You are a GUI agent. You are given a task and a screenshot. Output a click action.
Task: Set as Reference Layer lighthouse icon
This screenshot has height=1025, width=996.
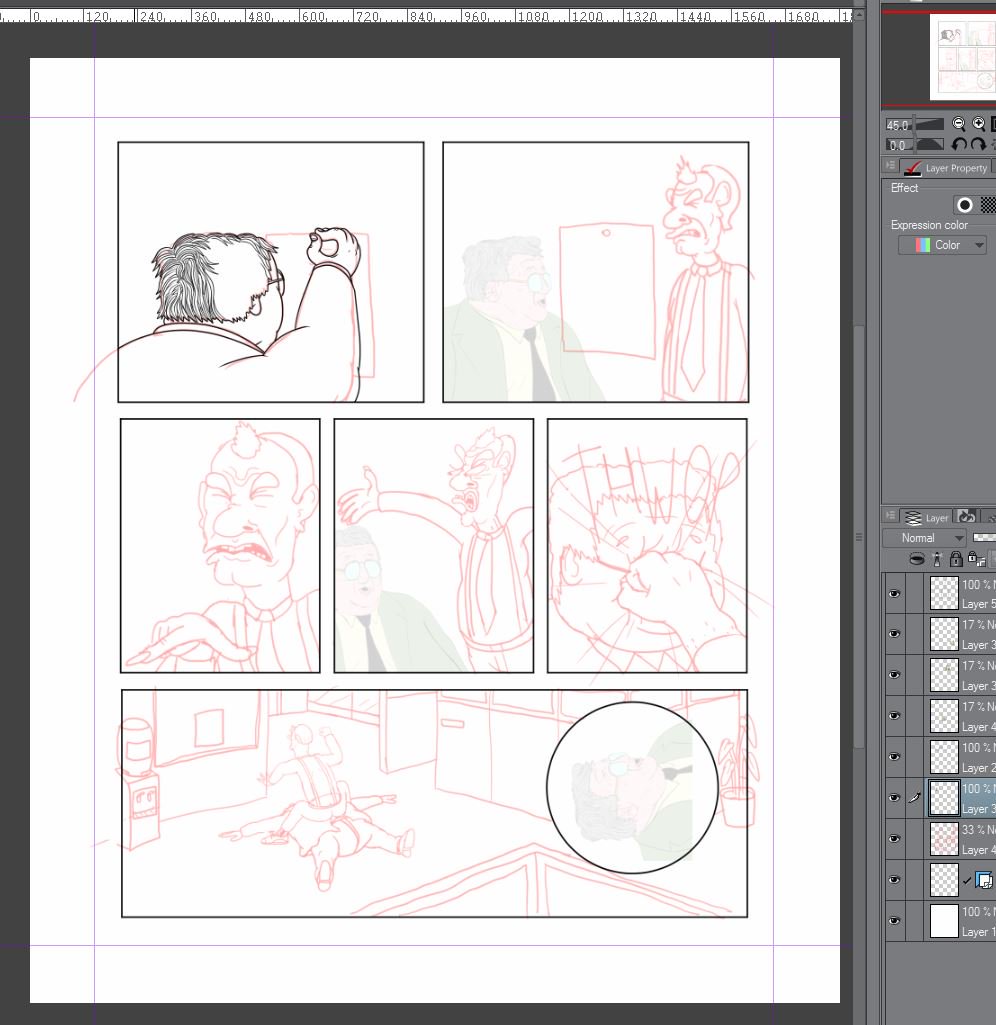937,559
